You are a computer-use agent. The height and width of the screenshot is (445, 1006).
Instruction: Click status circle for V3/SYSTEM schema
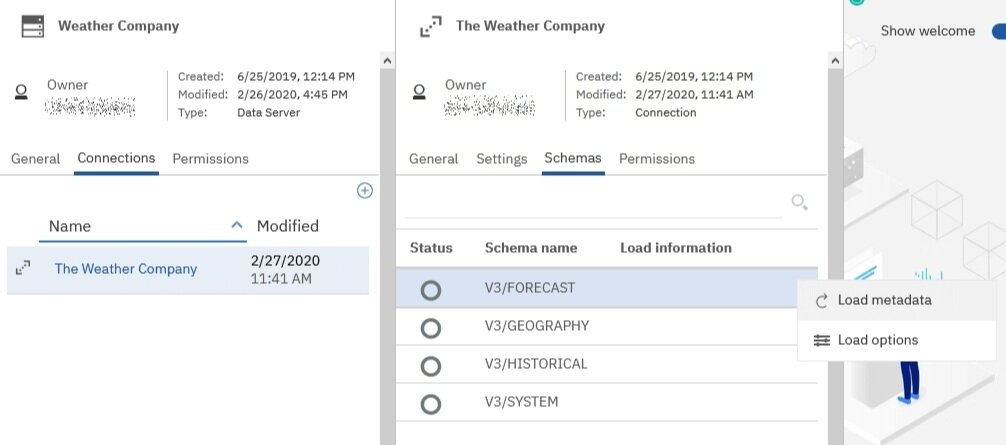[x=431, y=404]
